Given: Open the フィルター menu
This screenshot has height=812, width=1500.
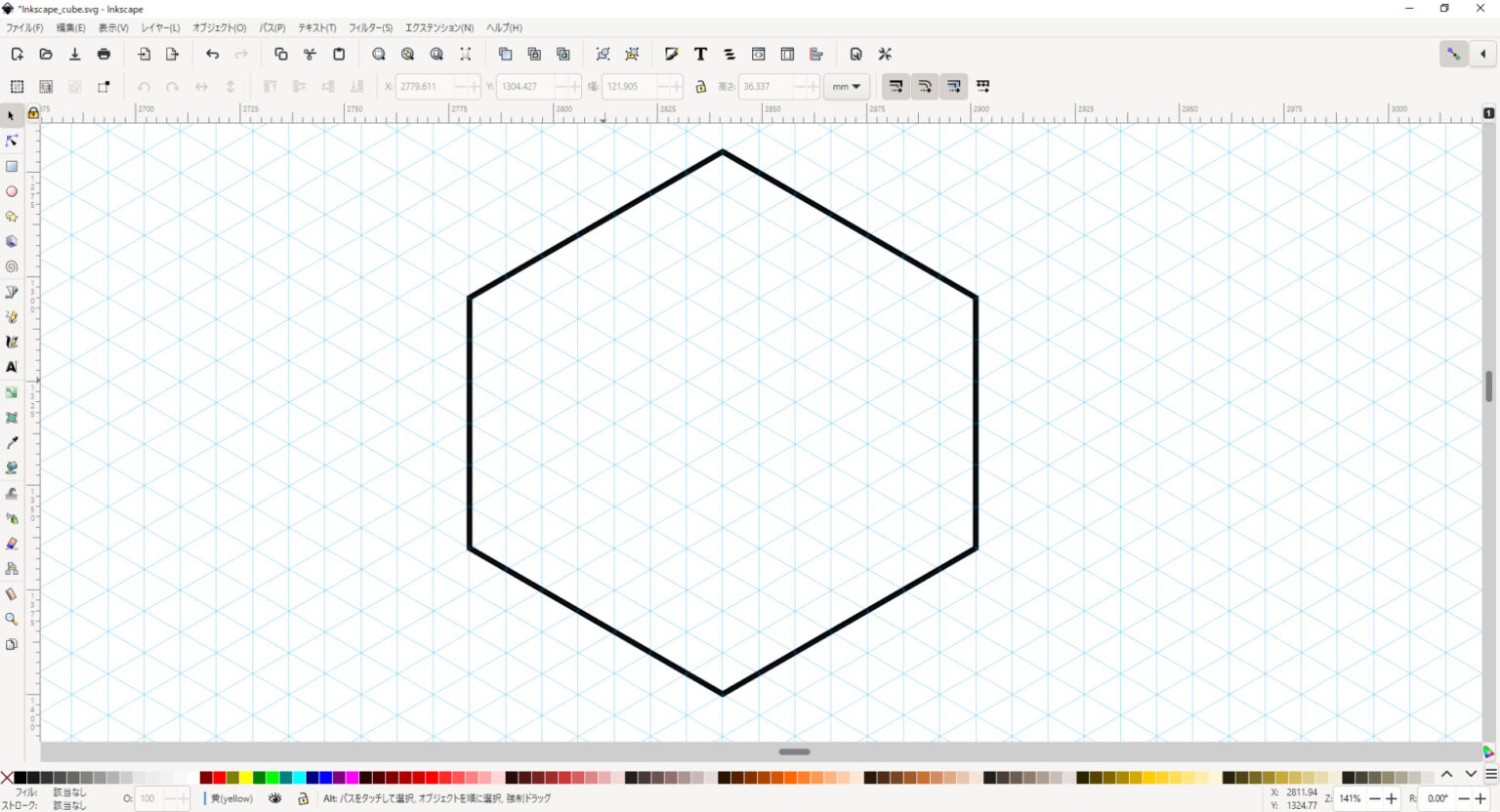Looking at the screenshot, I should (370, 27).
